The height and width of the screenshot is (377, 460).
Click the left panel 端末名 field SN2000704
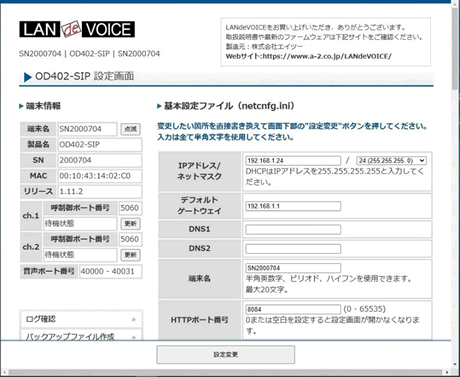click(87, 129)
